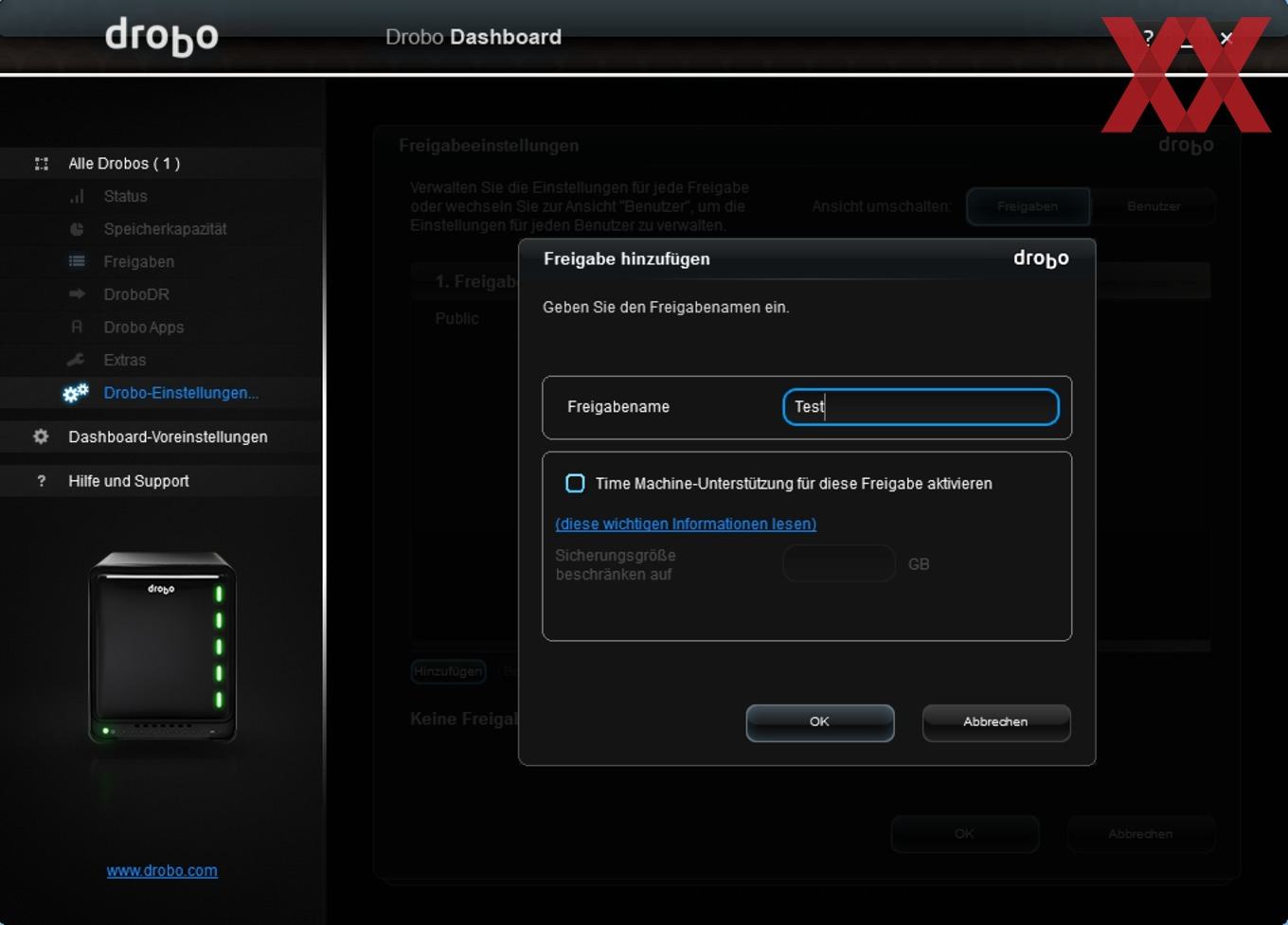Open the 'diese wichtigen Informationen lesen' link
The image size is (1288, 925).
(x=686, y=524)
